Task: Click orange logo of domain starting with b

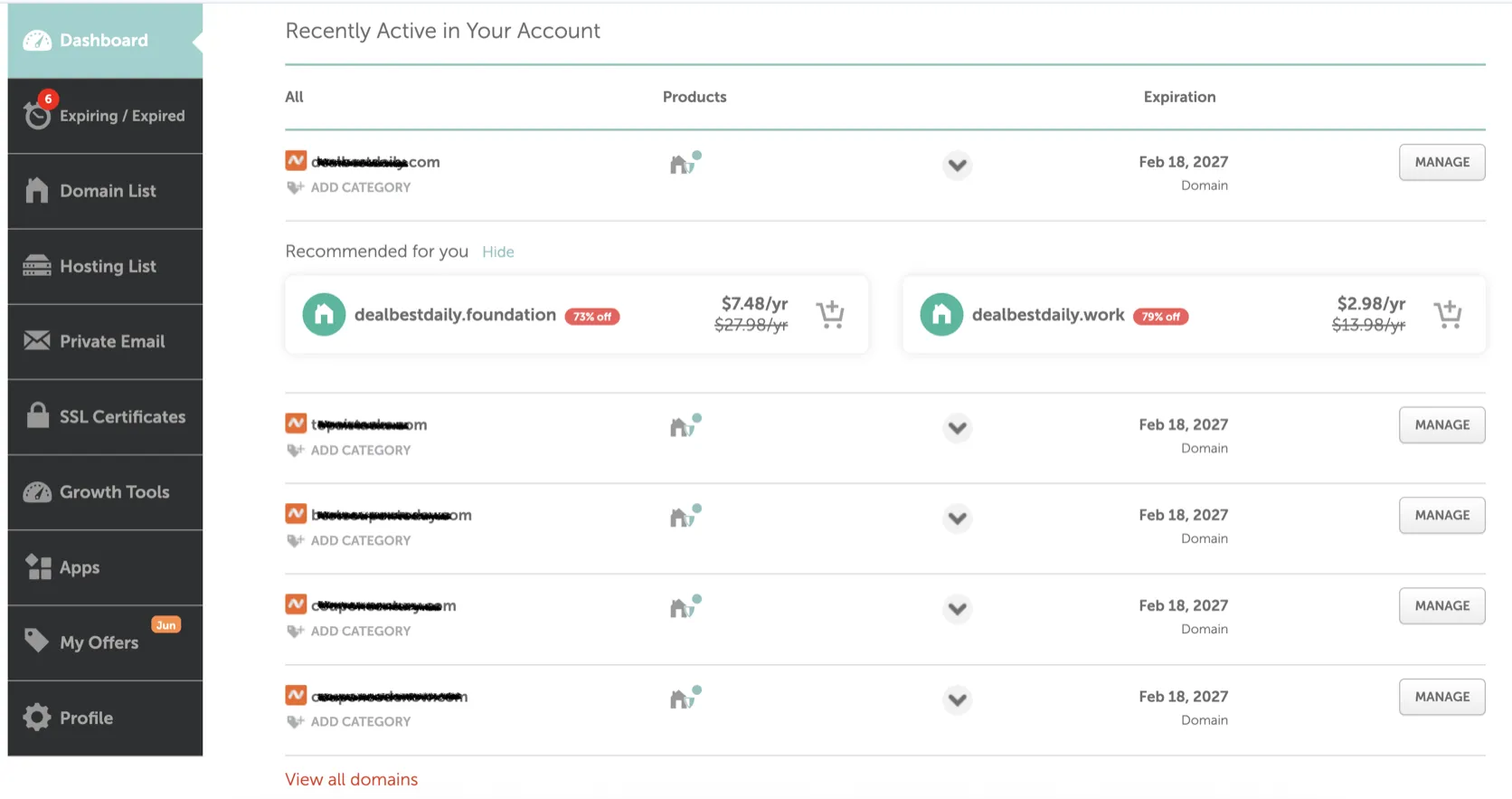Action: pyautogui.click(x=296, y=514)
